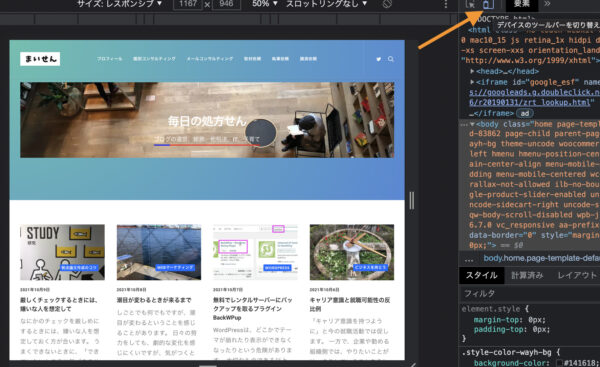
Task: Switch to the 要素 panel tab
Action: tap(522, 4)
